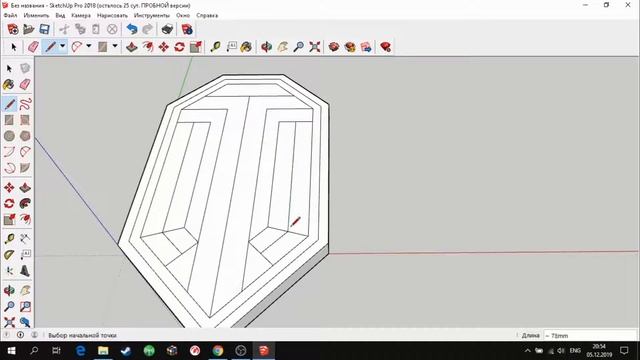Expand the Shape tool dropdown arrow

coord(115,46)
